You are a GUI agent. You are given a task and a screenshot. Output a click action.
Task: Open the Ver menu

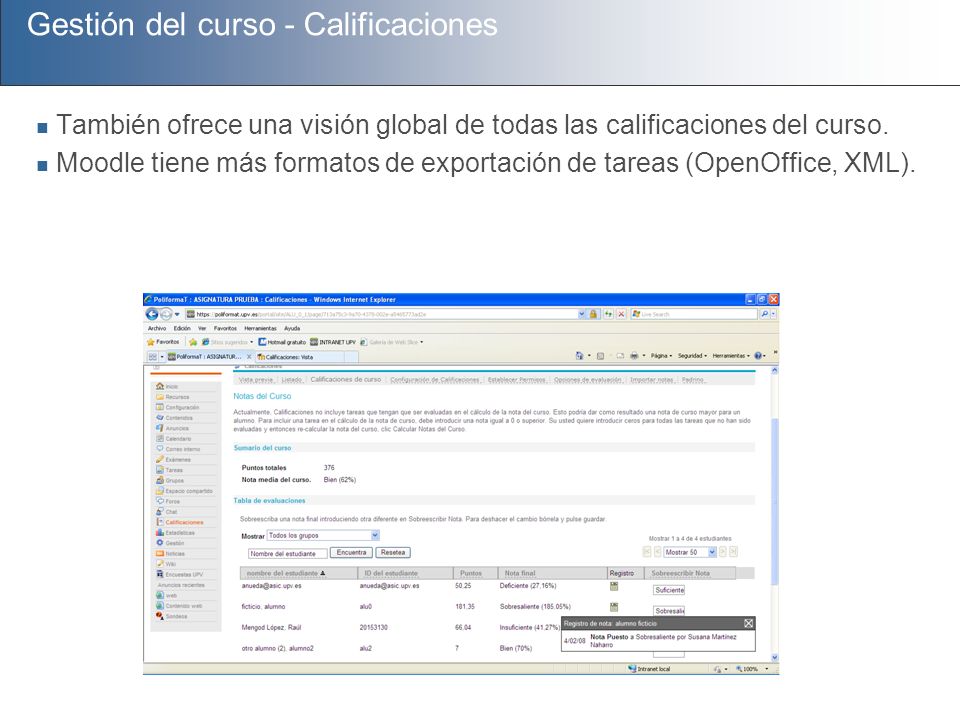(x=202, y=329)
